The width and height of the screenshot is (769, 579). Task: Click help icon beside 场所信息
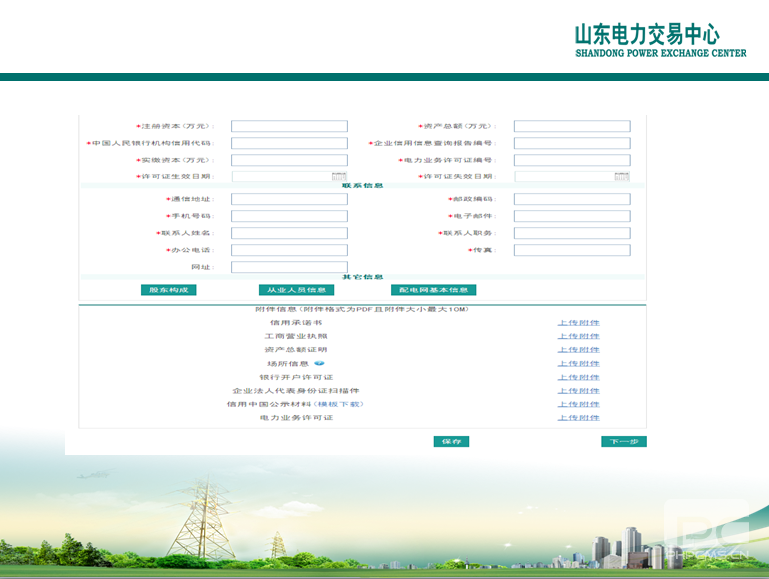[x=319, y=363]
